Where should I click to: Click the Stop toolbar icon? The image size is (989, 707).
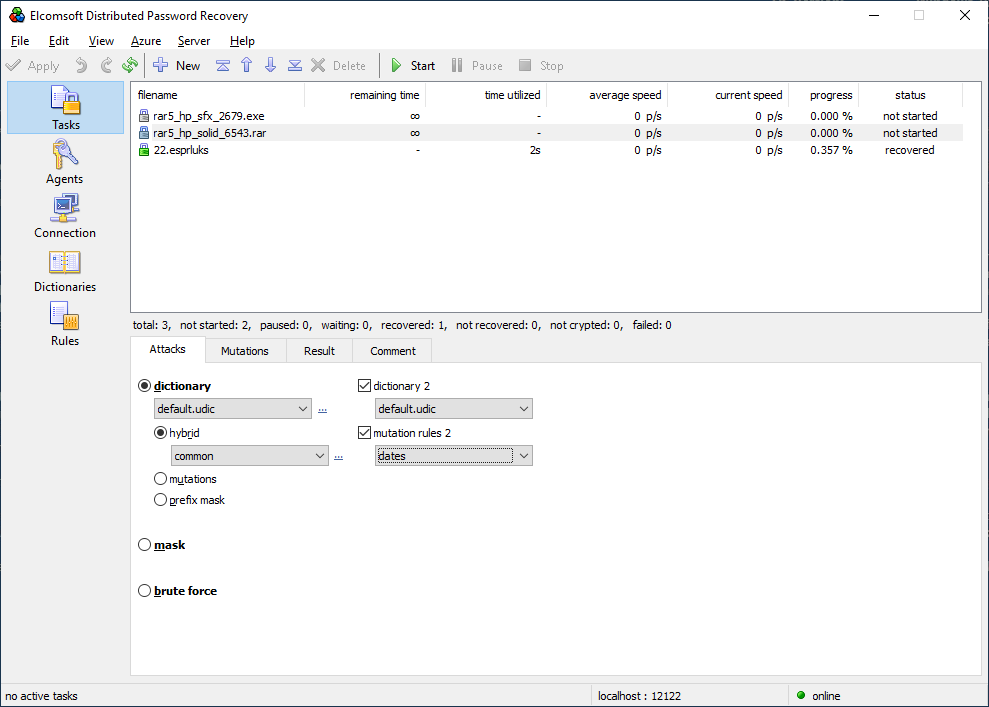[525, 65]
